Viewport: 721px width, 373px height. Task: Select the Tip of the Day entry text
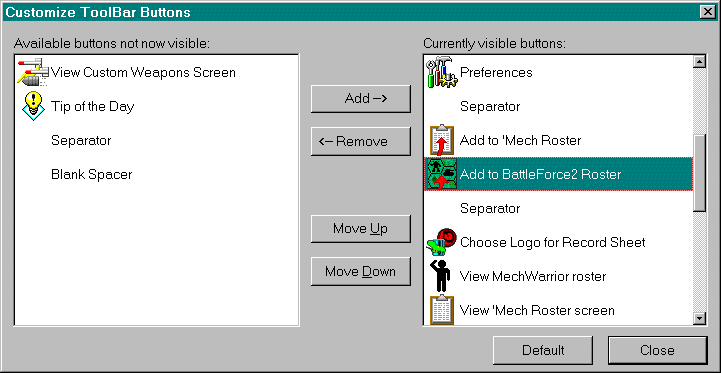[x=92, y=107]
